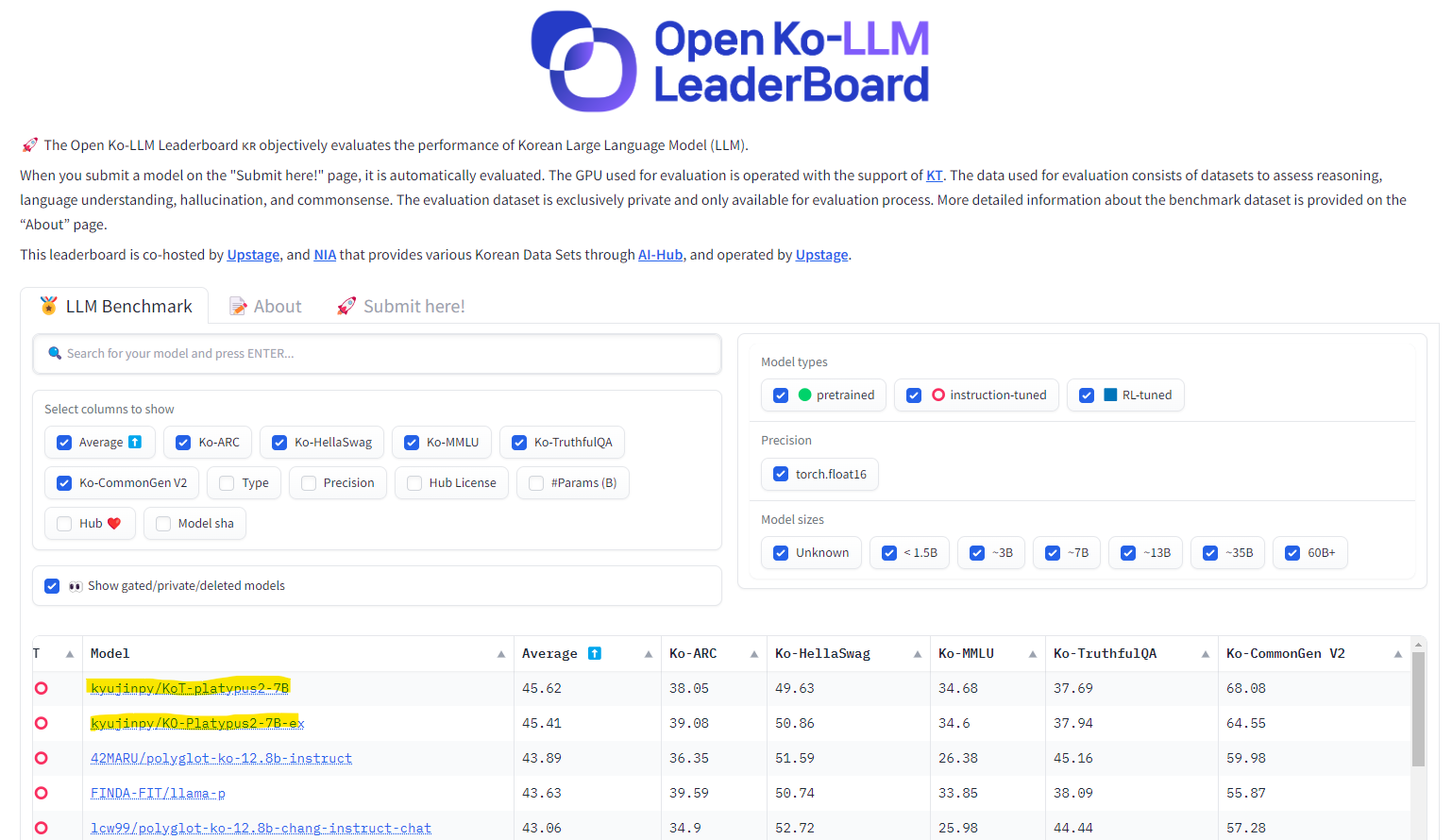Click the memo icon beside About
This screenshot has height=840, width=1452.
[x=238, y=306]
